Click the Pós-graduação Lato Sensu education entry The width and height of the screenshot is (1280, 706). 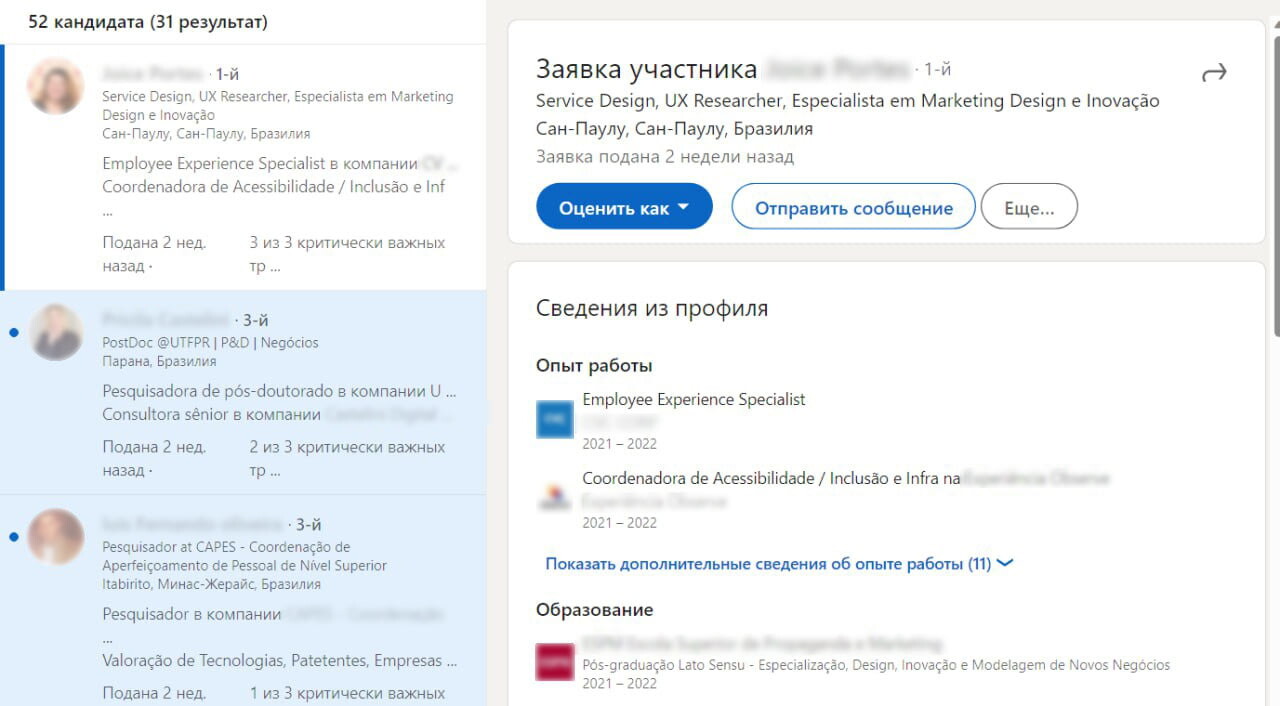876,665
